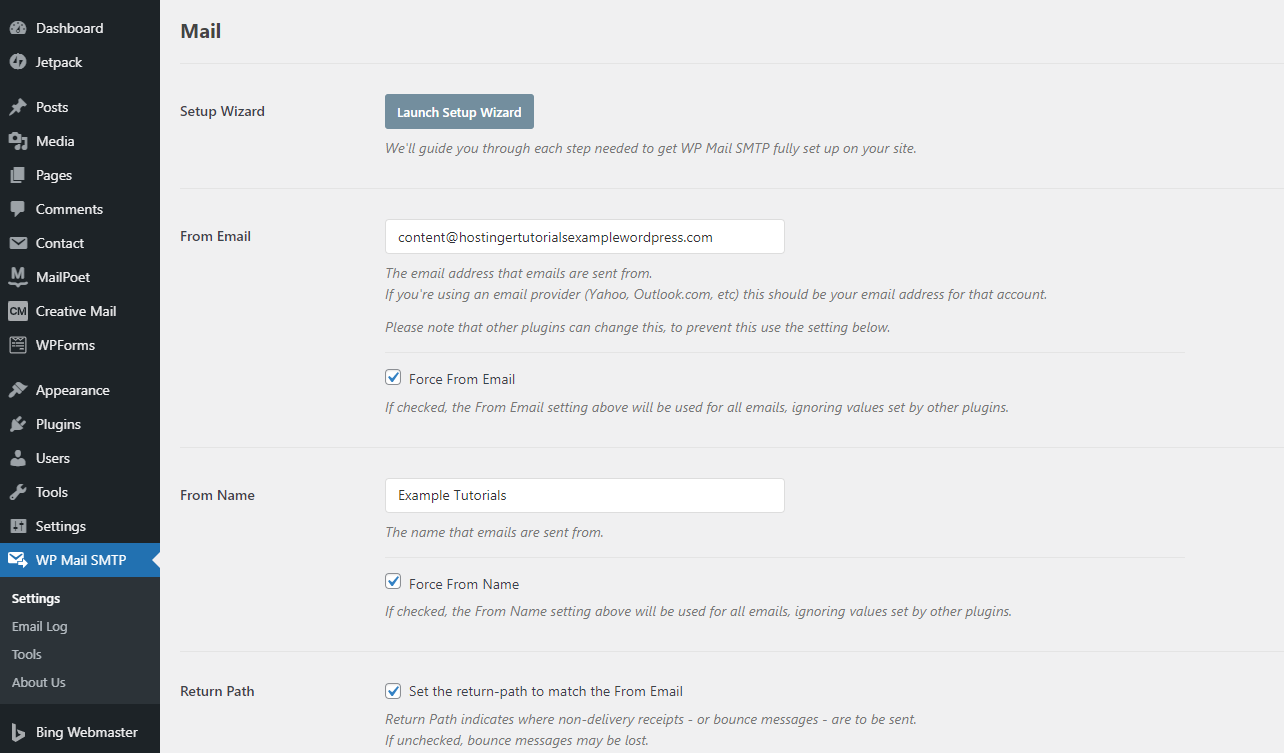
Task: Click the Bing Webmaster icon
Action: click(18, 732)
